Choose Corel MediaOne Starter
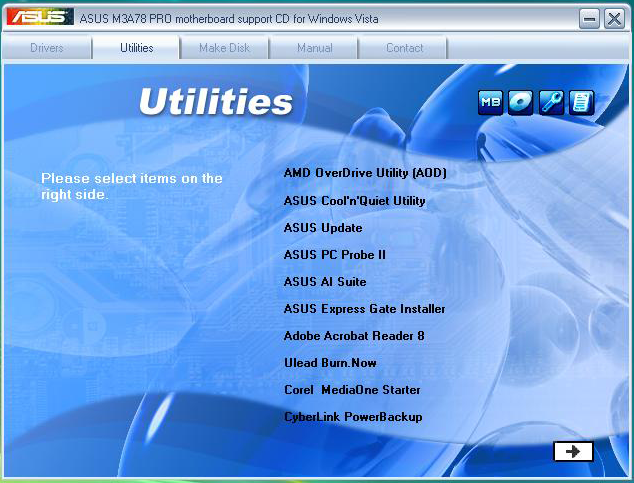Viewport: 634px width, 483px height. [352, 390]
